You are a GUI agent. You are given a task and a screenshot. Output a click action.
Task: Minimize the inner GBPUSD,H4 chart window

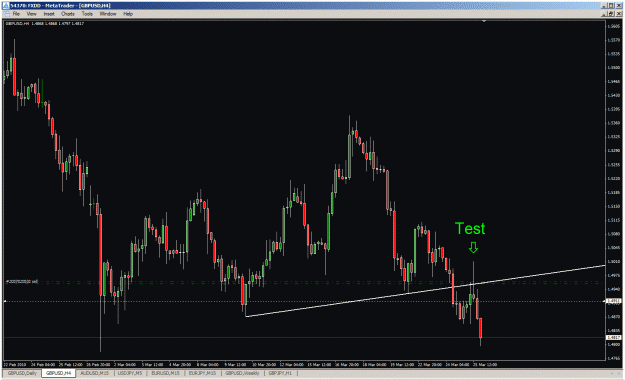[605, 14]
